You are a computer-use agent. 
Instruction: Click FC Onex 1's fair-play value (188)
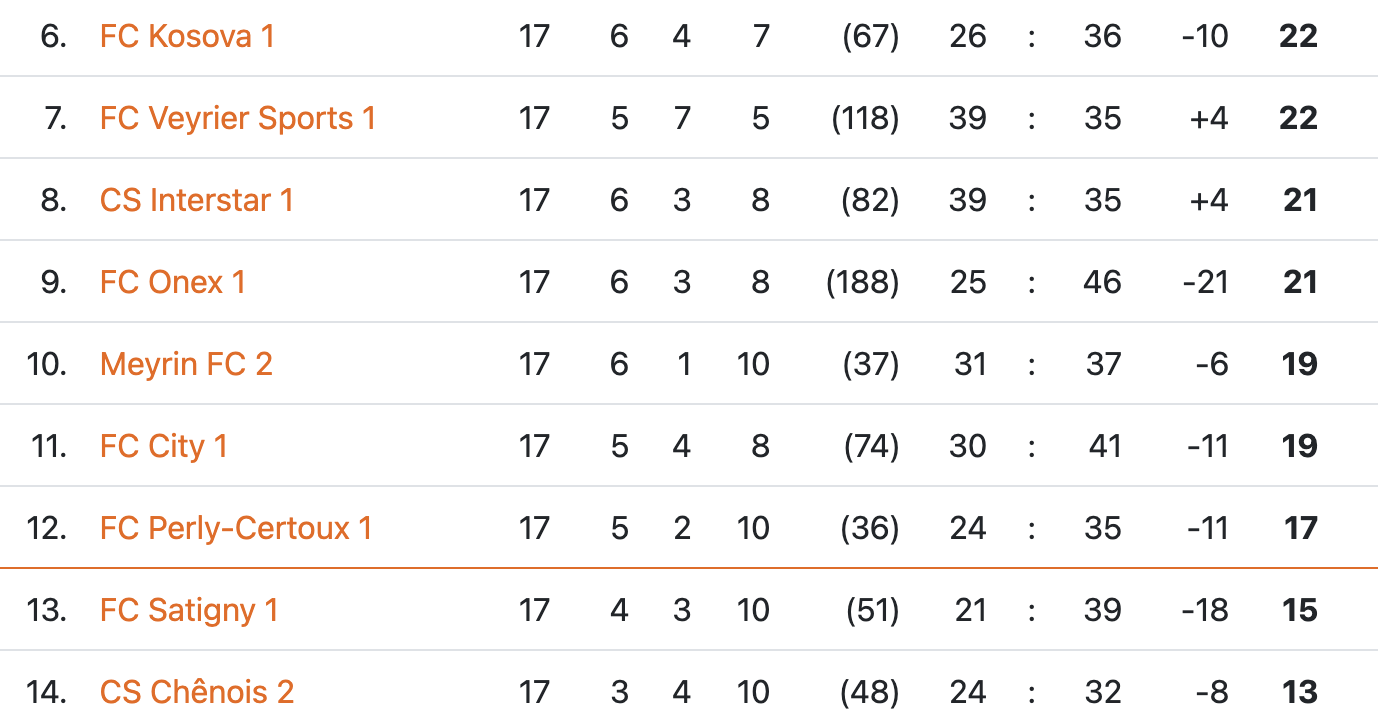863,283
